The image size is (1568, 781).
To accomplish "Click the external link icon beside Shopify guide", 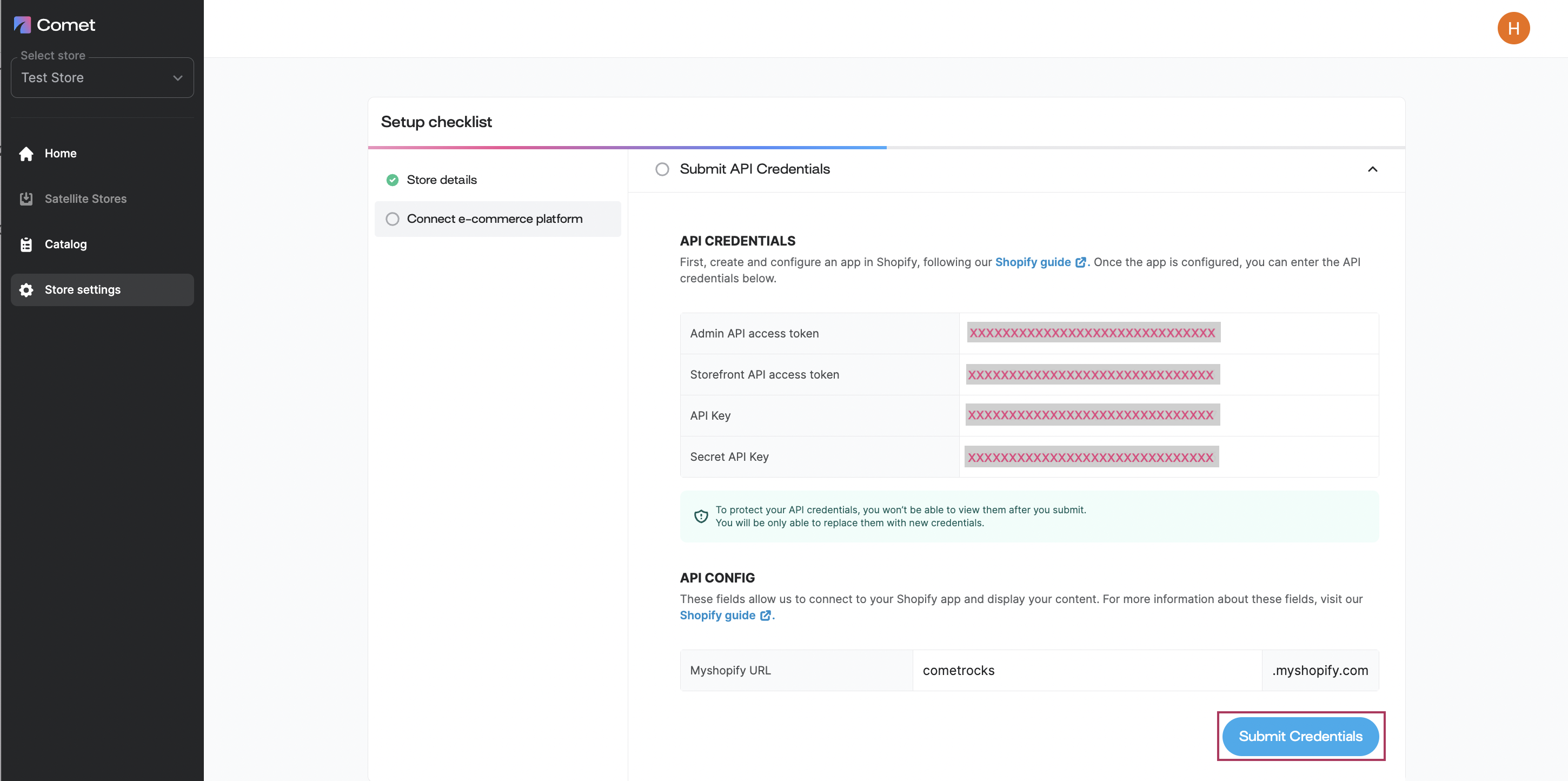I will point(1081,262).
